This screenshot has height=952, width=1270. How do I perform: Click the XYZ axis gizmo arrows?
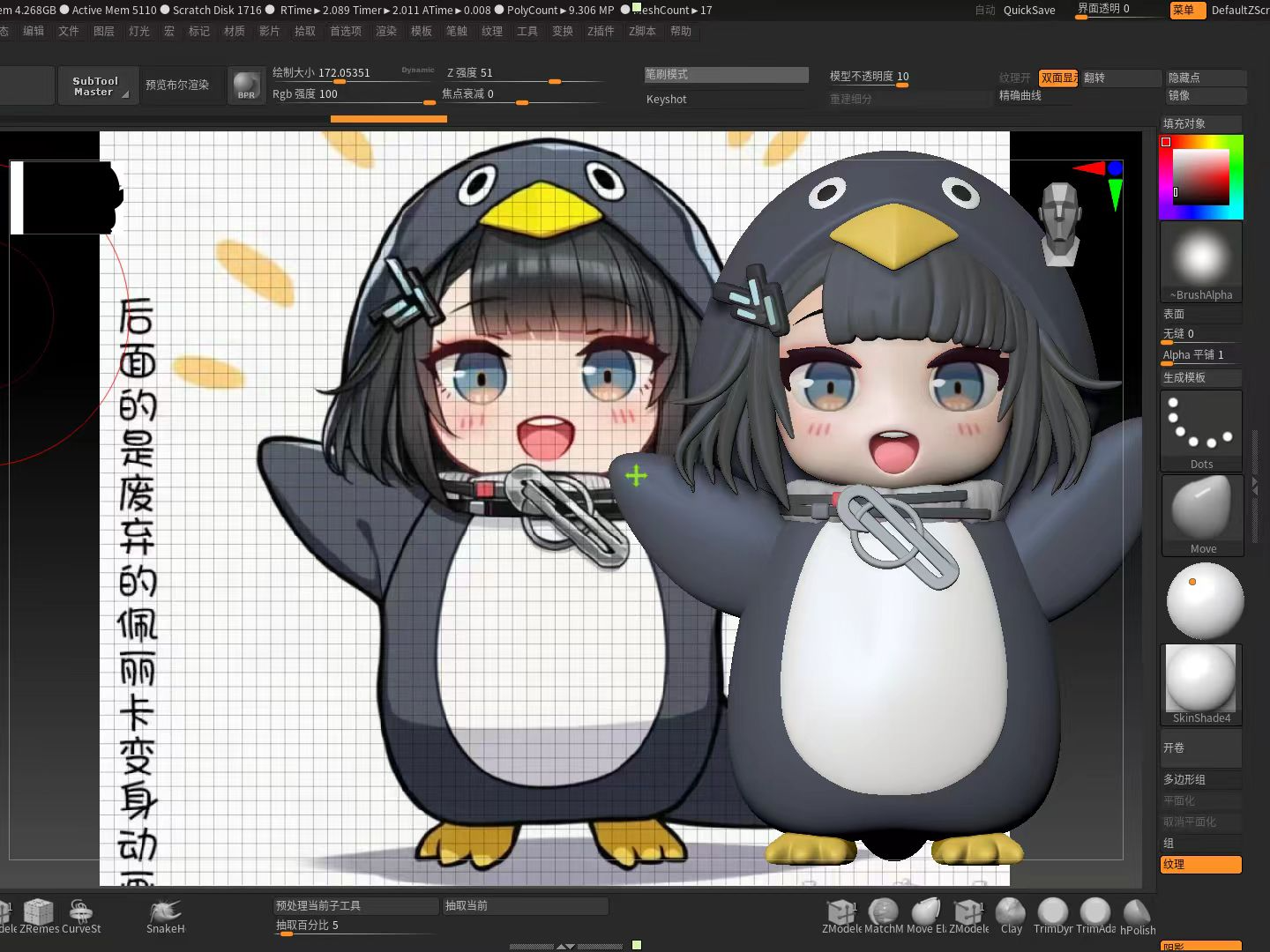(1101, 183)
